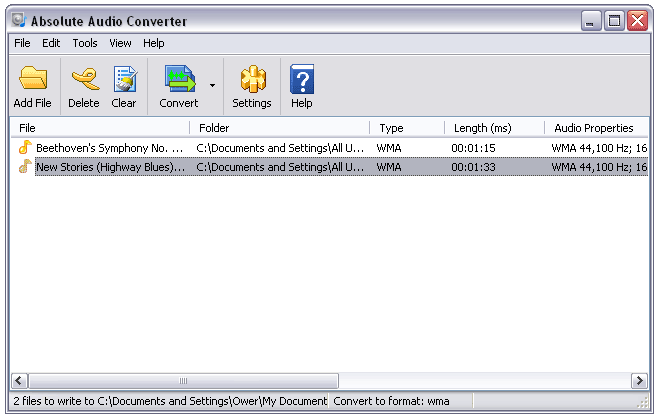Open the View menu
This screenshot has height=419, width=658.
tap(120, 43)
